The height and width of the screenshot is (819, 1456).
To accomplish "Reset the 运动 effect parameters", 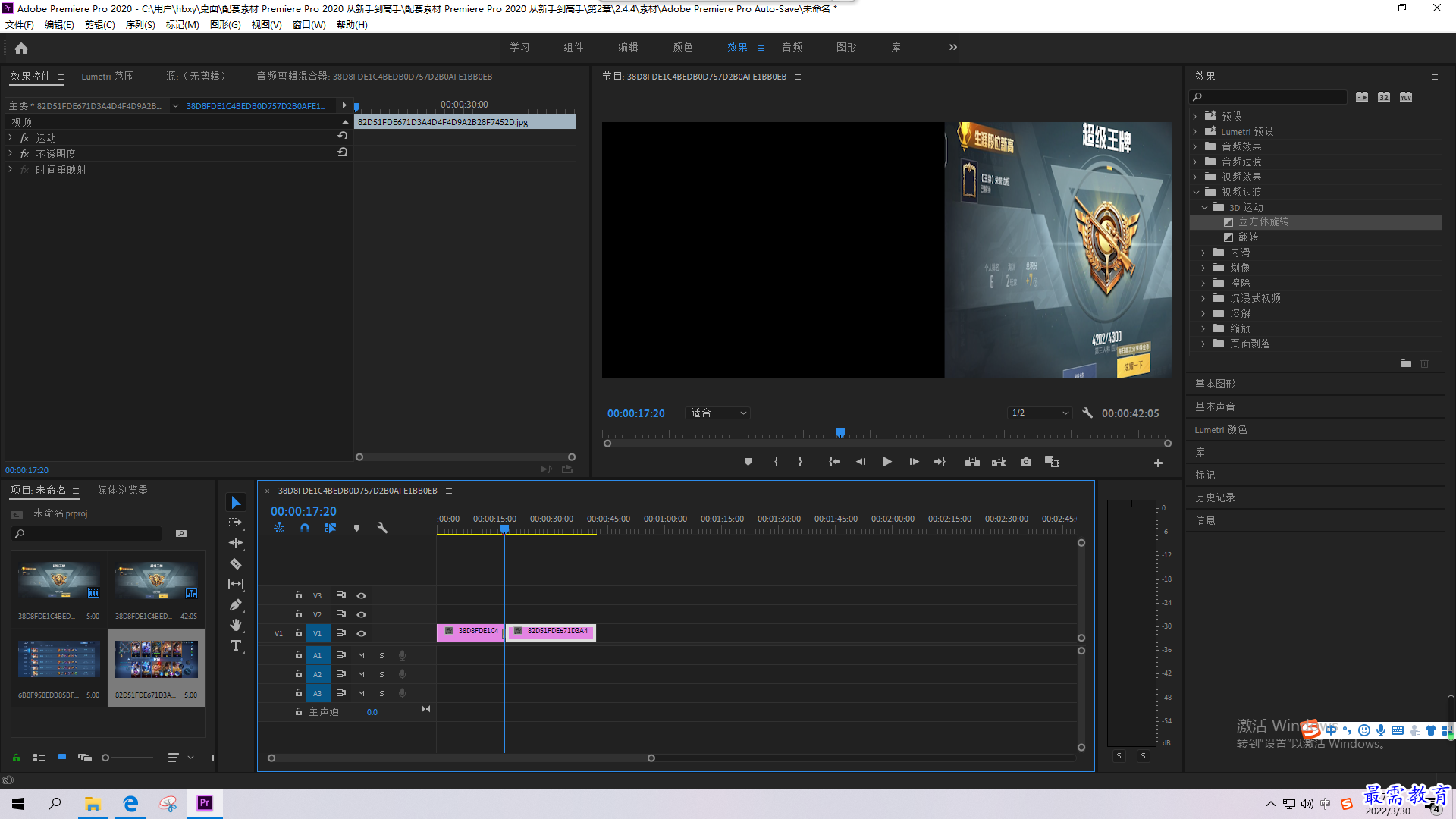I will (x=343, y=136).
